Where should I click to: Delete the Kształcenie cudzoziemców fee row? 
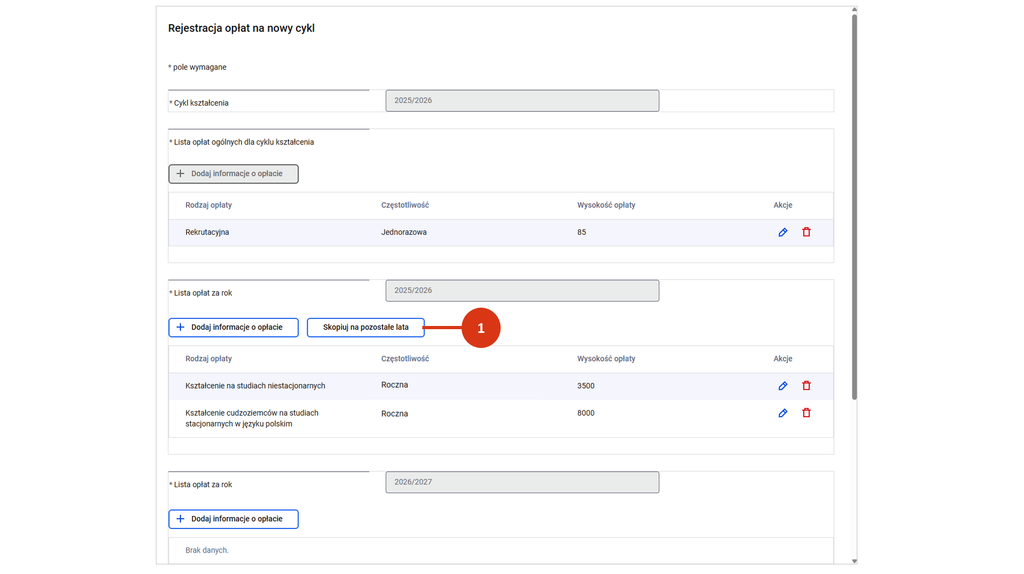coord(807,413)
